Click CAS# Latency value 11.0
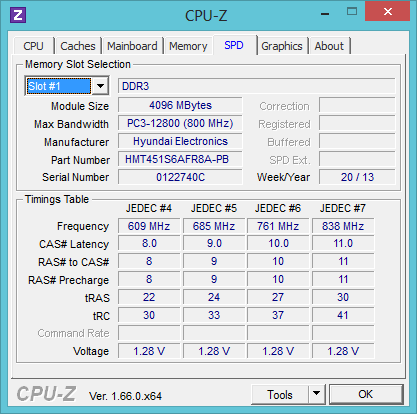Screen dimensions: 417x414 click(343, 243)
